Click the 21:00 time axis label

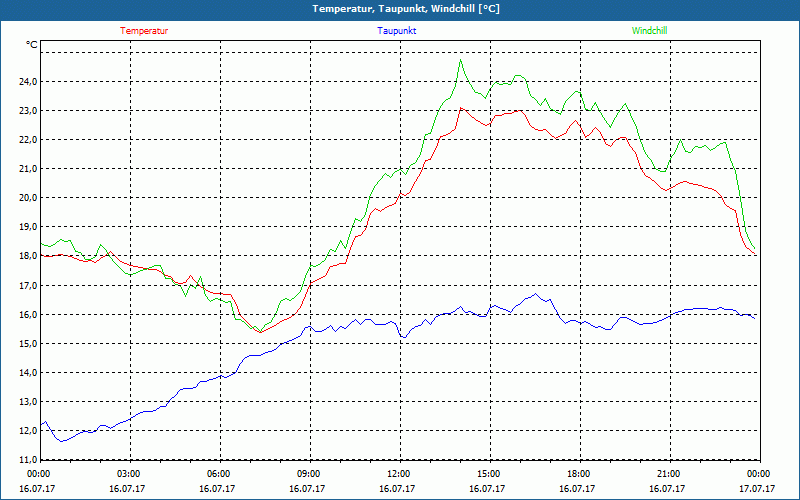point(668,474)
